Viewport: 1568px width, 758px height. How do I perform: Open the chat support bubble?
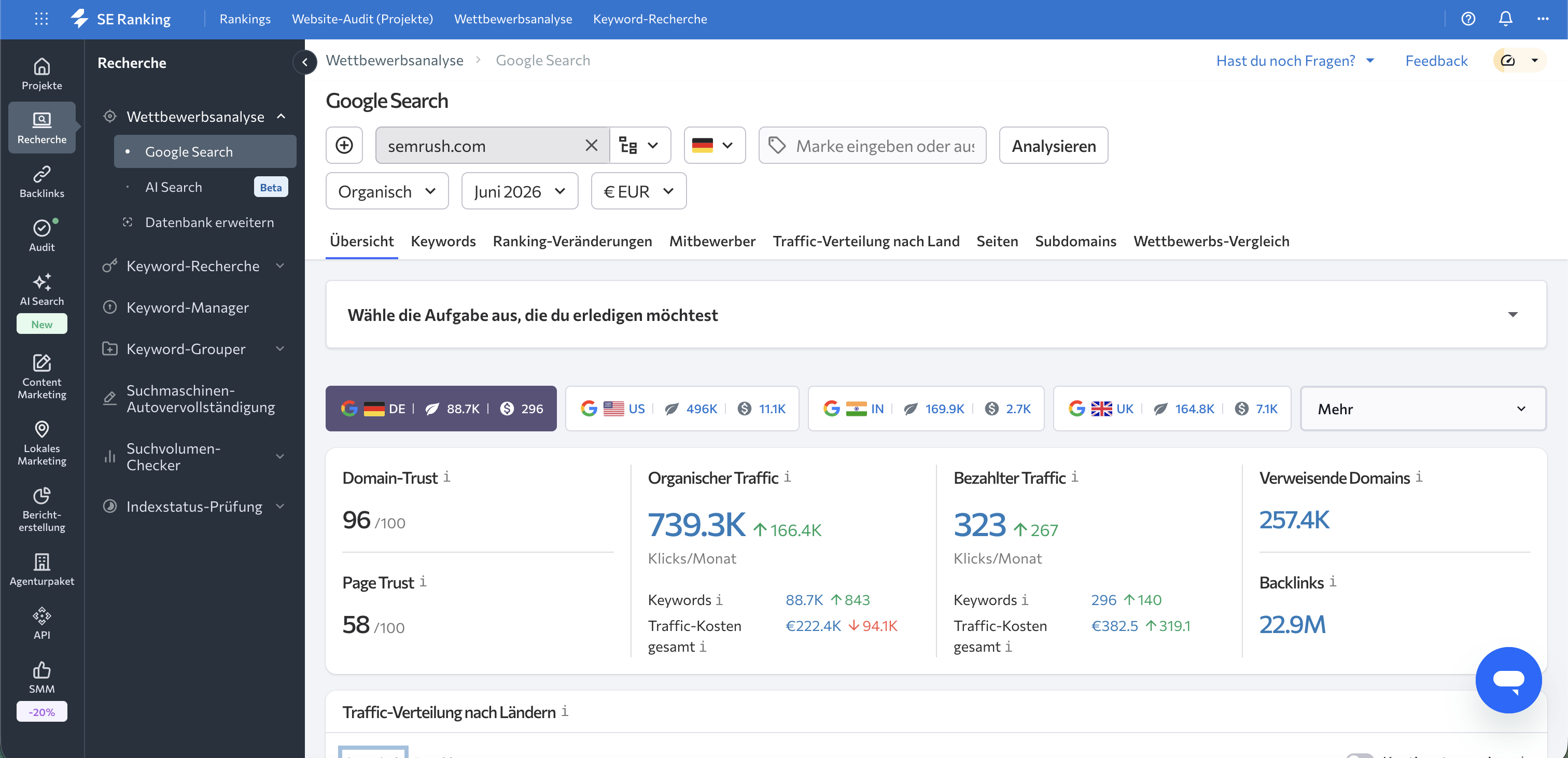tap(1508, 680)
